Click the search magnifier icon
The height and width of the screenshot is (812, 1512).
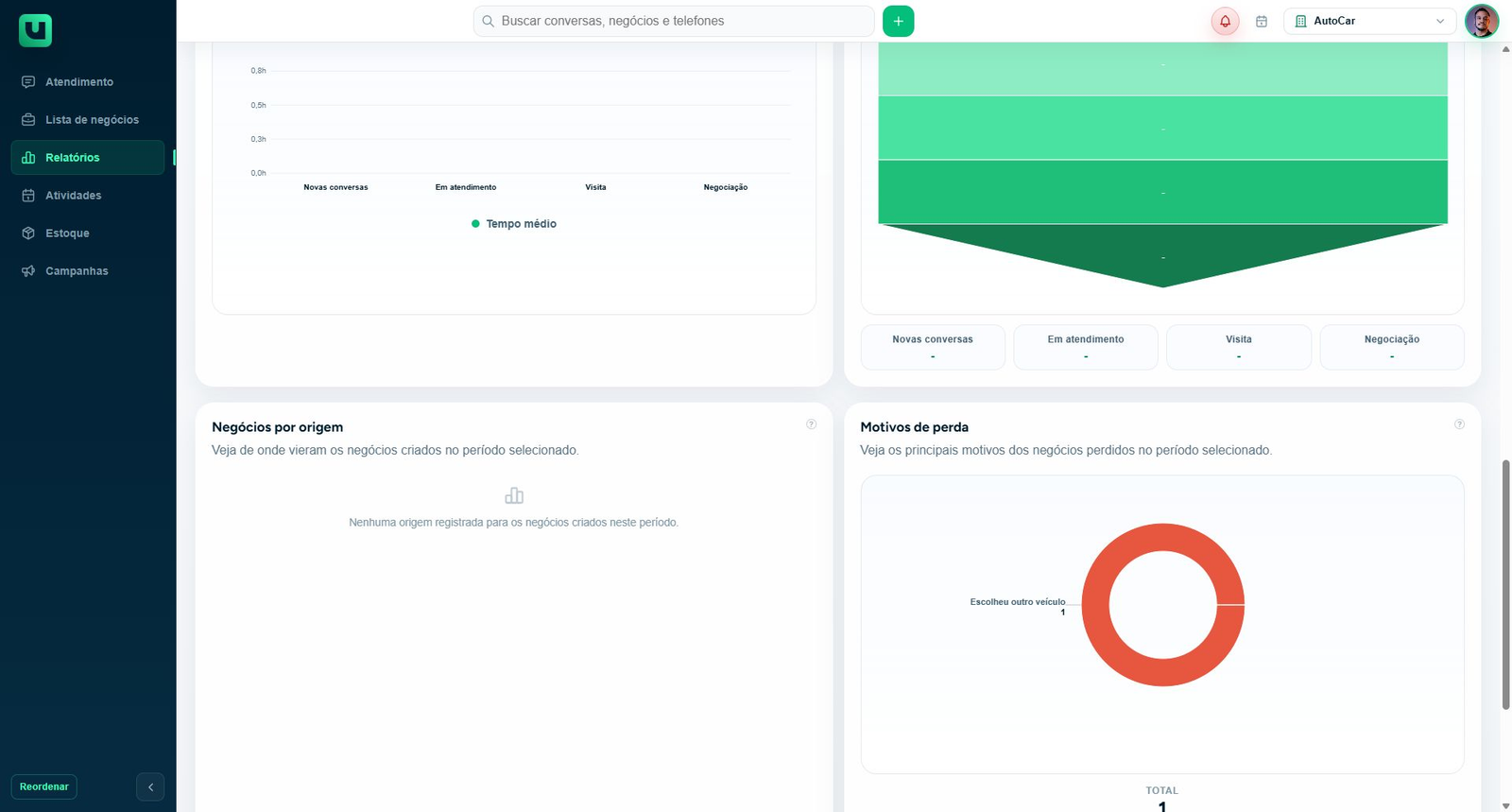point(489,21)
